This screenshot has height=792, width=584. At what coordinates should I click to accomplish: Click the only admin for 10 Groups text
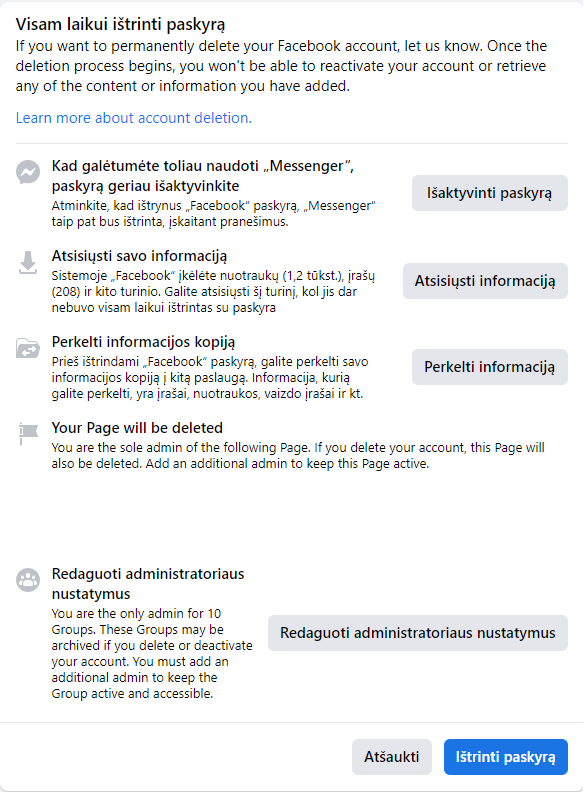(152, 654)
